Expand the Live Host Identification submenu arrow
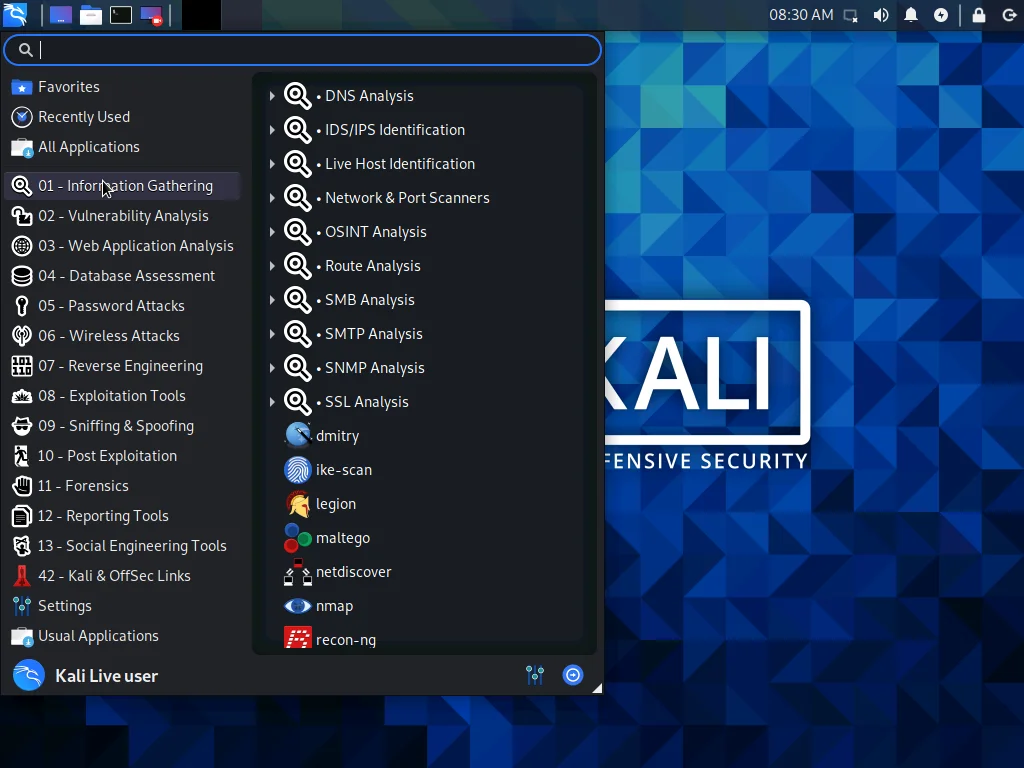 (x=272, y=164)
